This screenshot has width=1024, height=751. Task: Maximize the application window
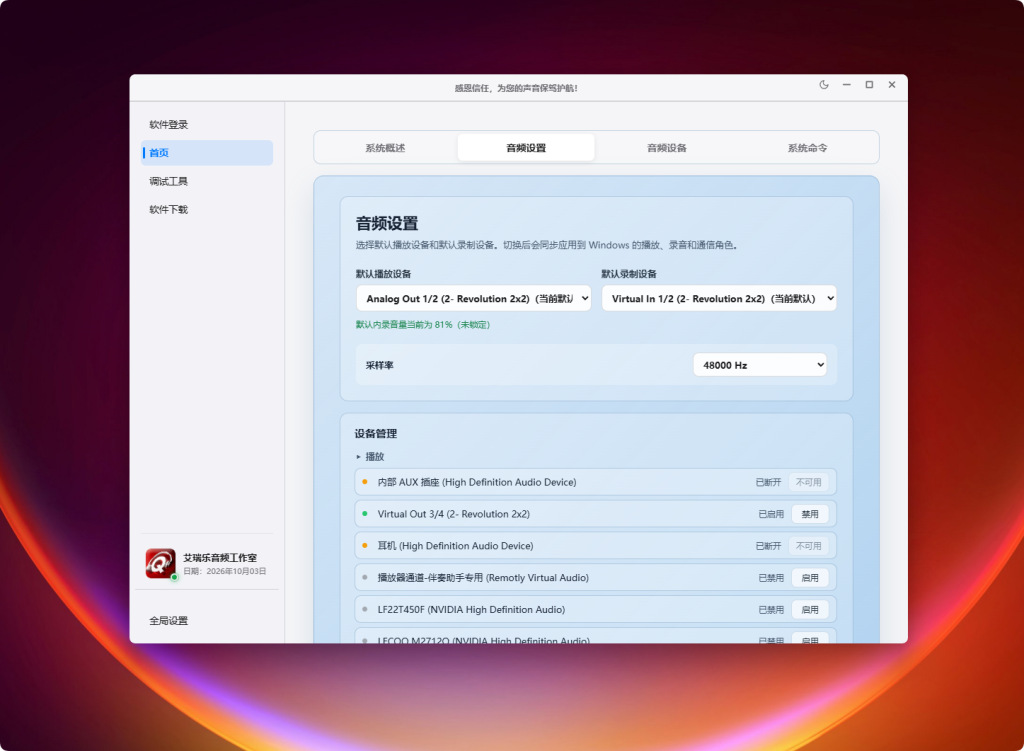coord(869,85)
